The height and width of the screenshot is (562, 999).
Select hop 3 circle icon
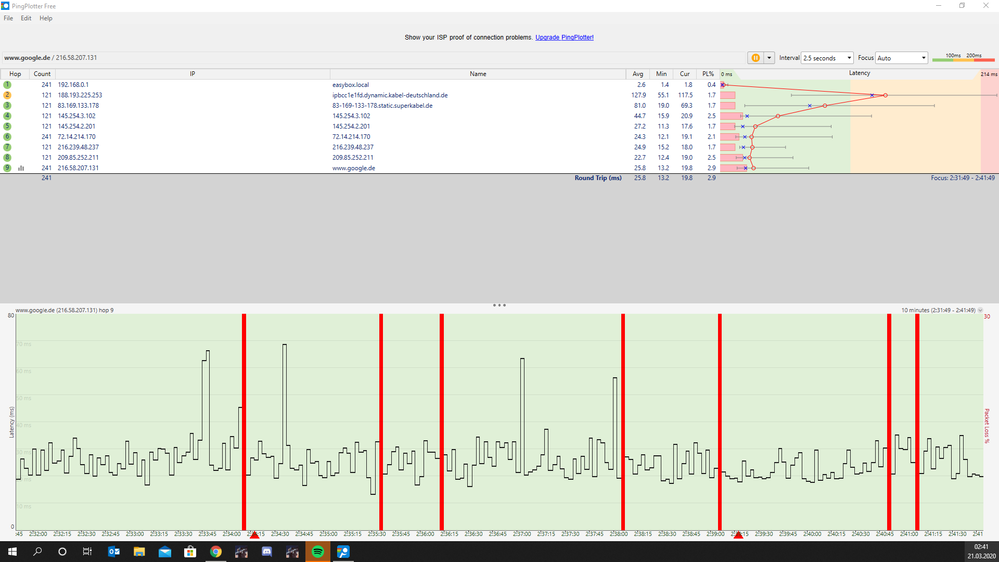(7, 106)
